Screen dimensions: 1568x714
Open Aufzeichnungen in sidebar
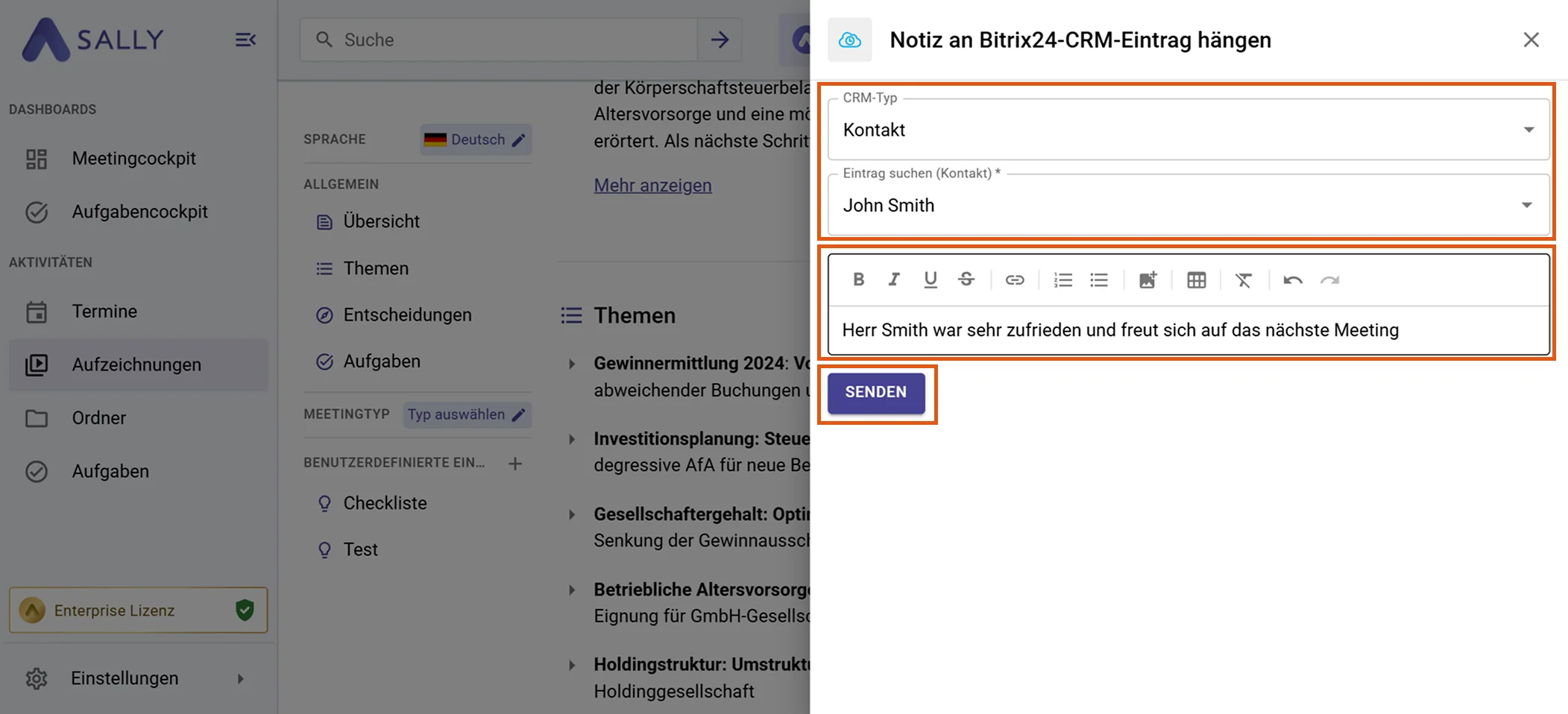139,364
